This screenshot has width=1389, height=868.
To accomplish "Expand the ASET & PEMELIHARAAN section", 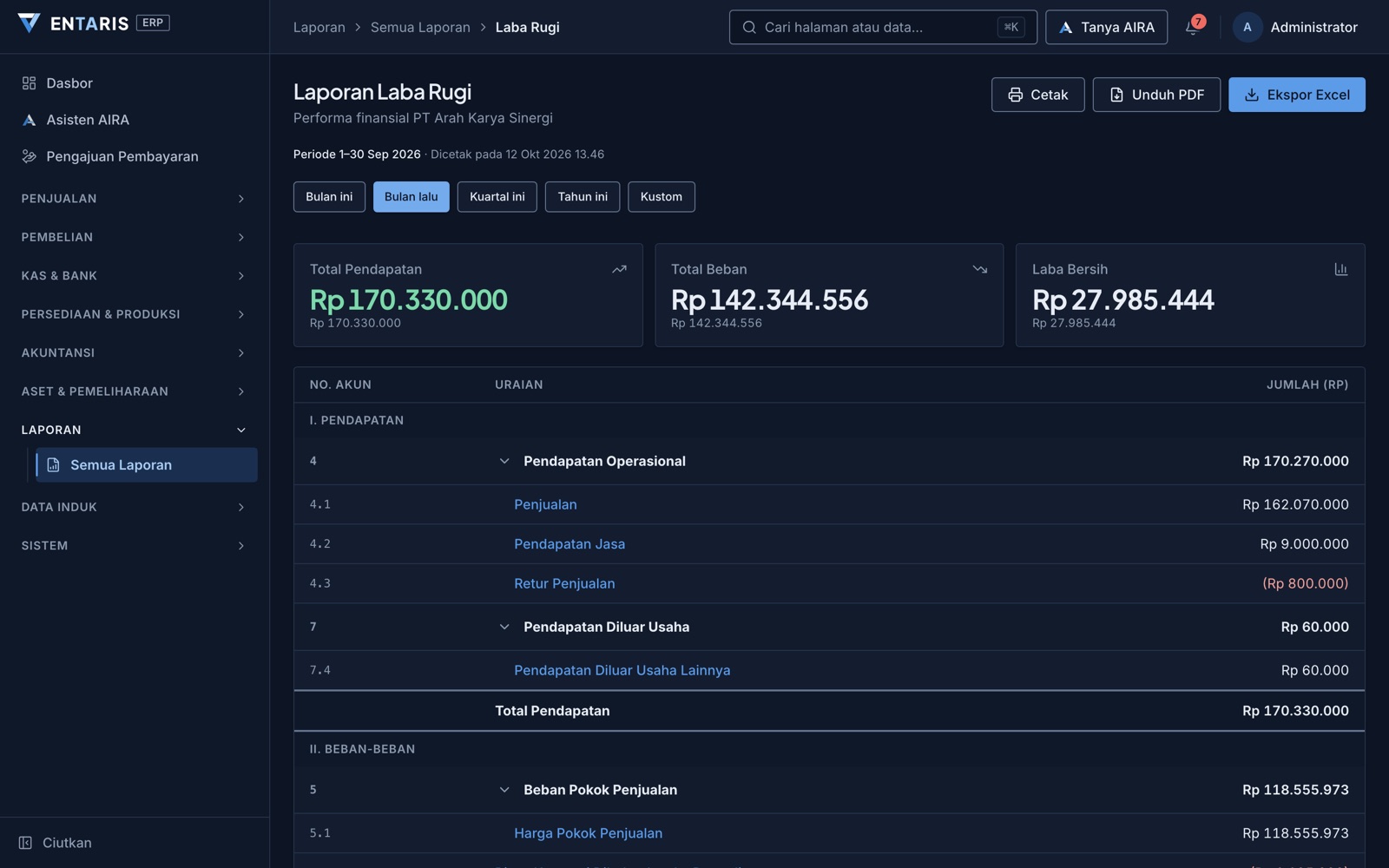I will (x=135, y=391).
